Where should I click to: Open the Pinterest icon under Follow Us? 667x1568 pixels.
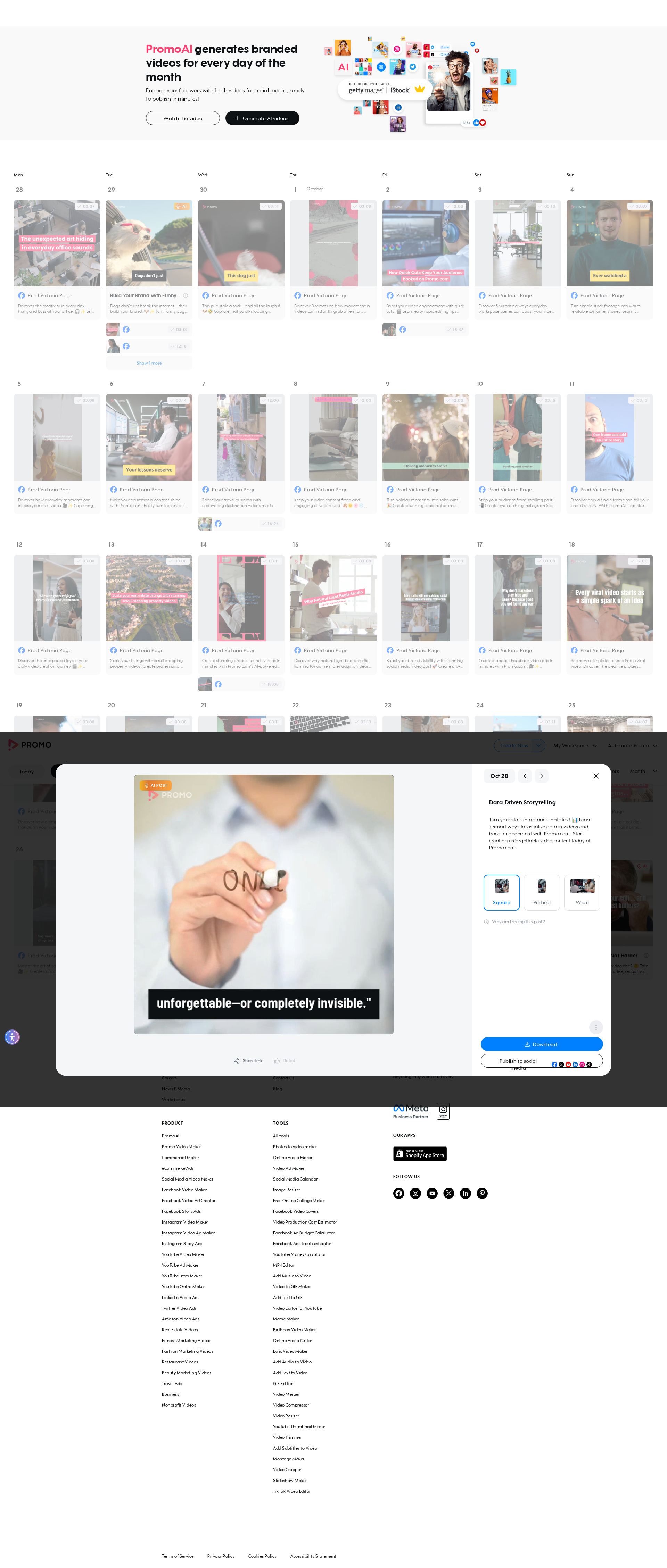pos(482,1193)
